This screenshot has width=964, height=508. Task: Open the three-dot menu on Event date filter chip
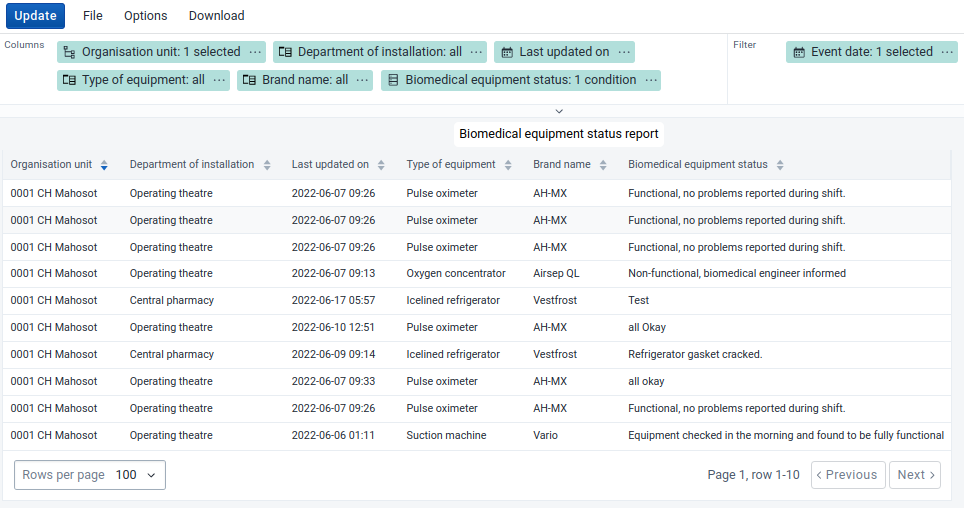947,52
